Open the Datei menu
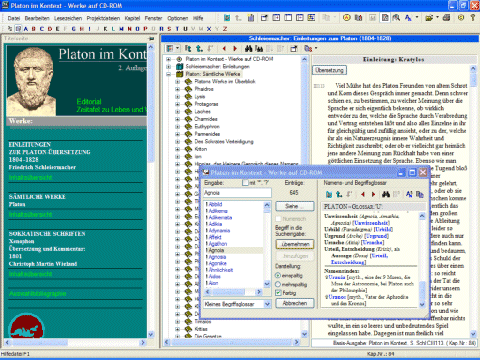This screenshot has width=480, height=360. pos(14,18)
